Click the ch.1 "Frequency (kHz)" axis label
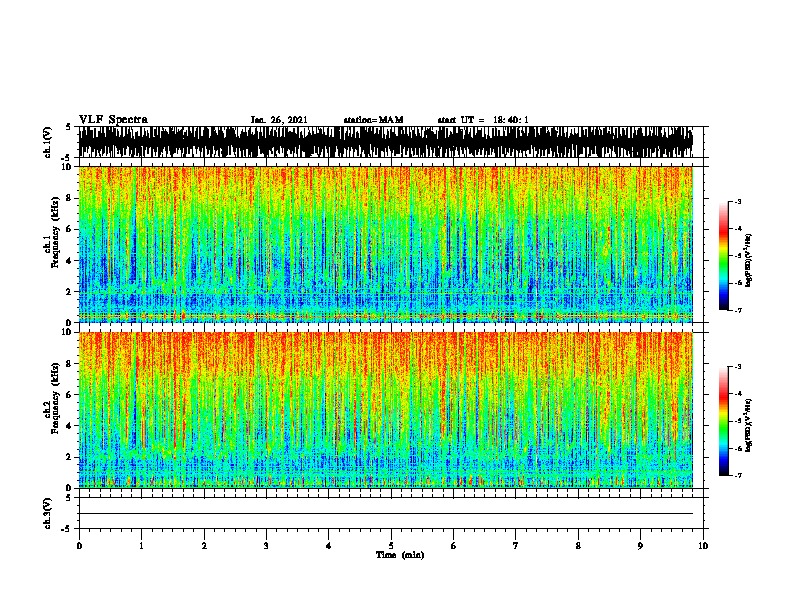 coord(56,232)
